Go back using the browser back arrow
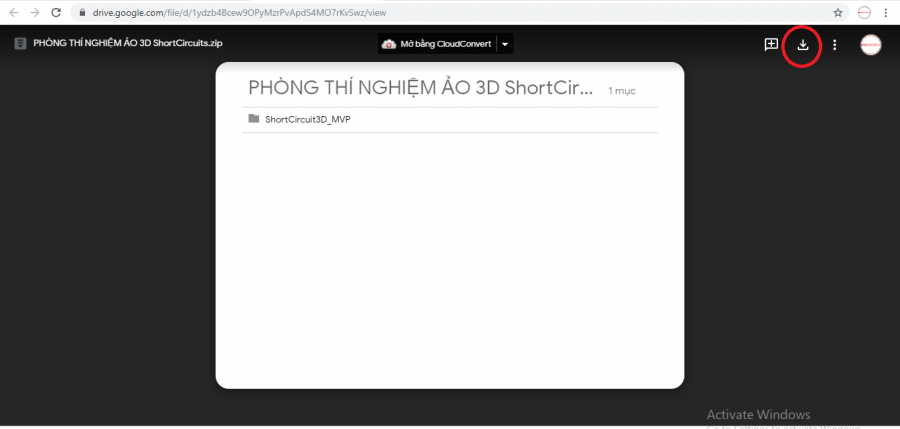Viewport: 900px width, 429px height. 14,13
